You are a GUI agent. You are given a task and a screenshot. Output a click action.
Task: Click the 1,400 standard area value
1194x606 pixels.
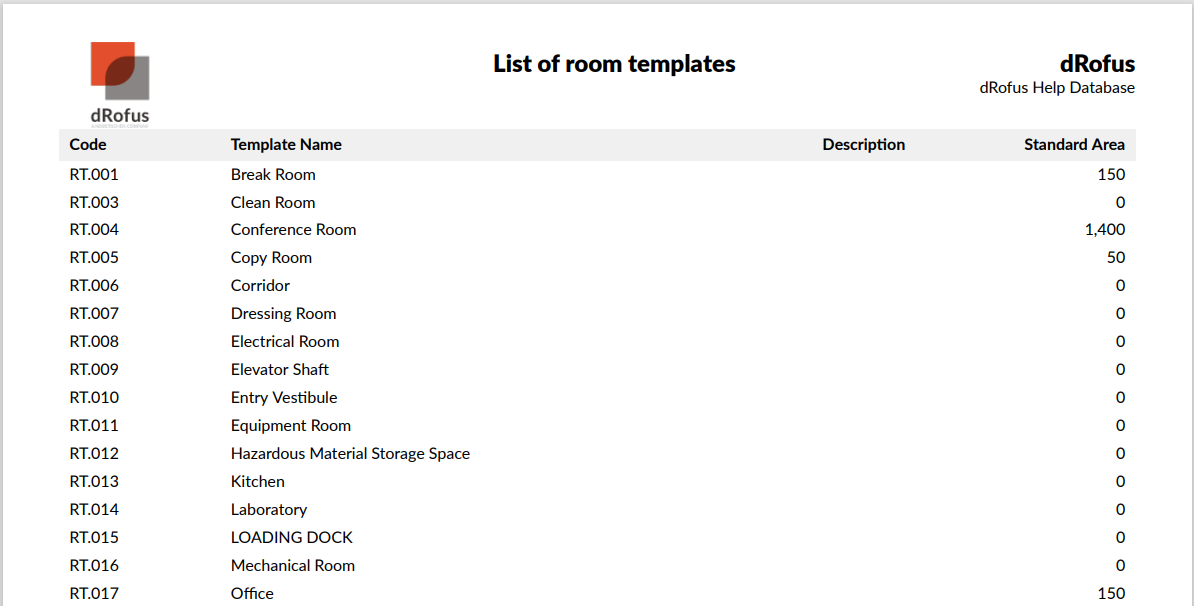[1104, 230]
